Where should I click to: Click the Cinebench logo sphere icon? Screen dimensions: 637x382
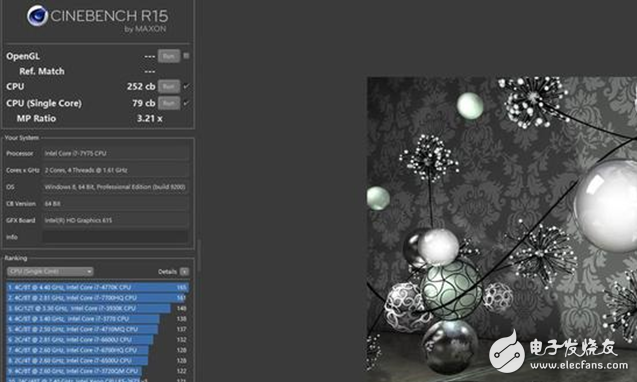click(x=37, y=16)
